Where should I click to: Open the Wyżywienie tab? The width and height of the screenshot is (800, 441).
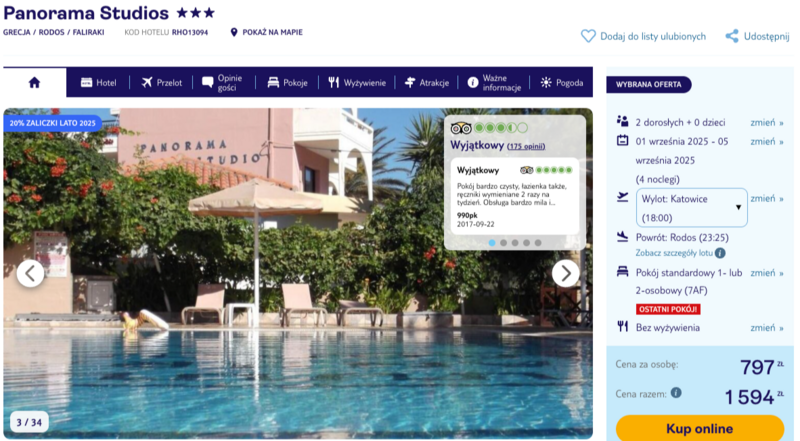point(357,82)
